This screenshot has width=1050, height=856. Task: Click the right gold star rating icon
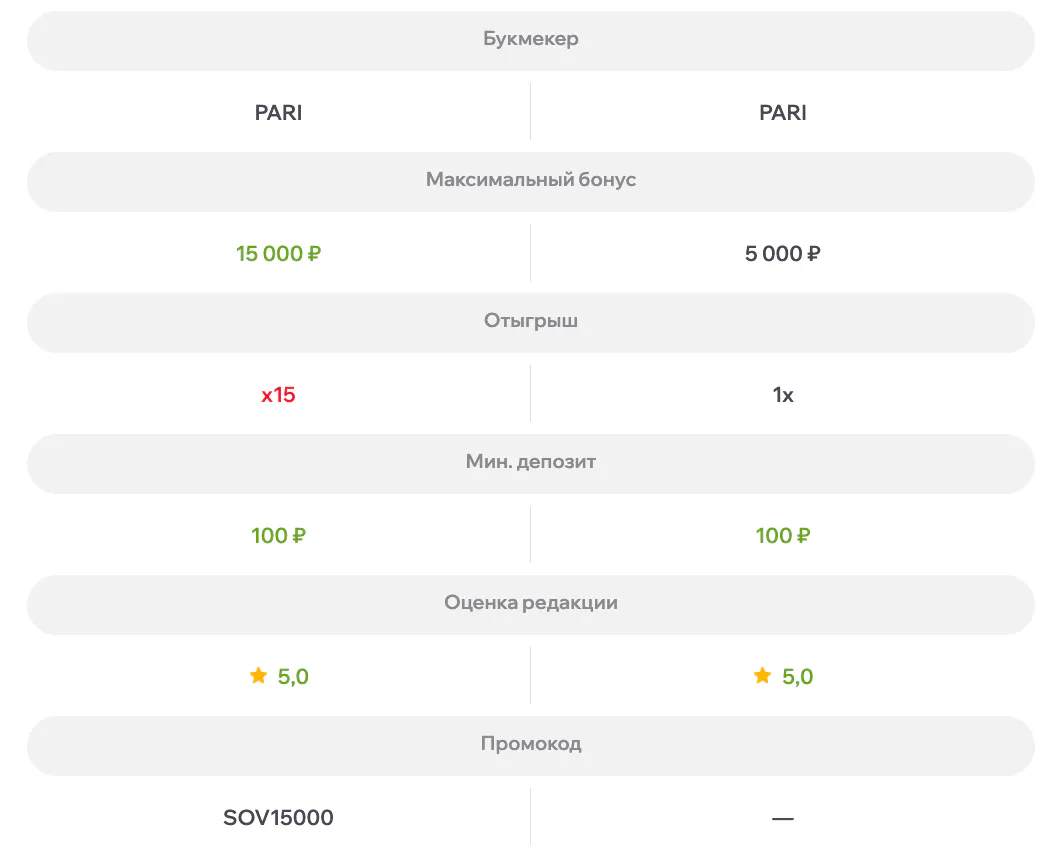762,675
